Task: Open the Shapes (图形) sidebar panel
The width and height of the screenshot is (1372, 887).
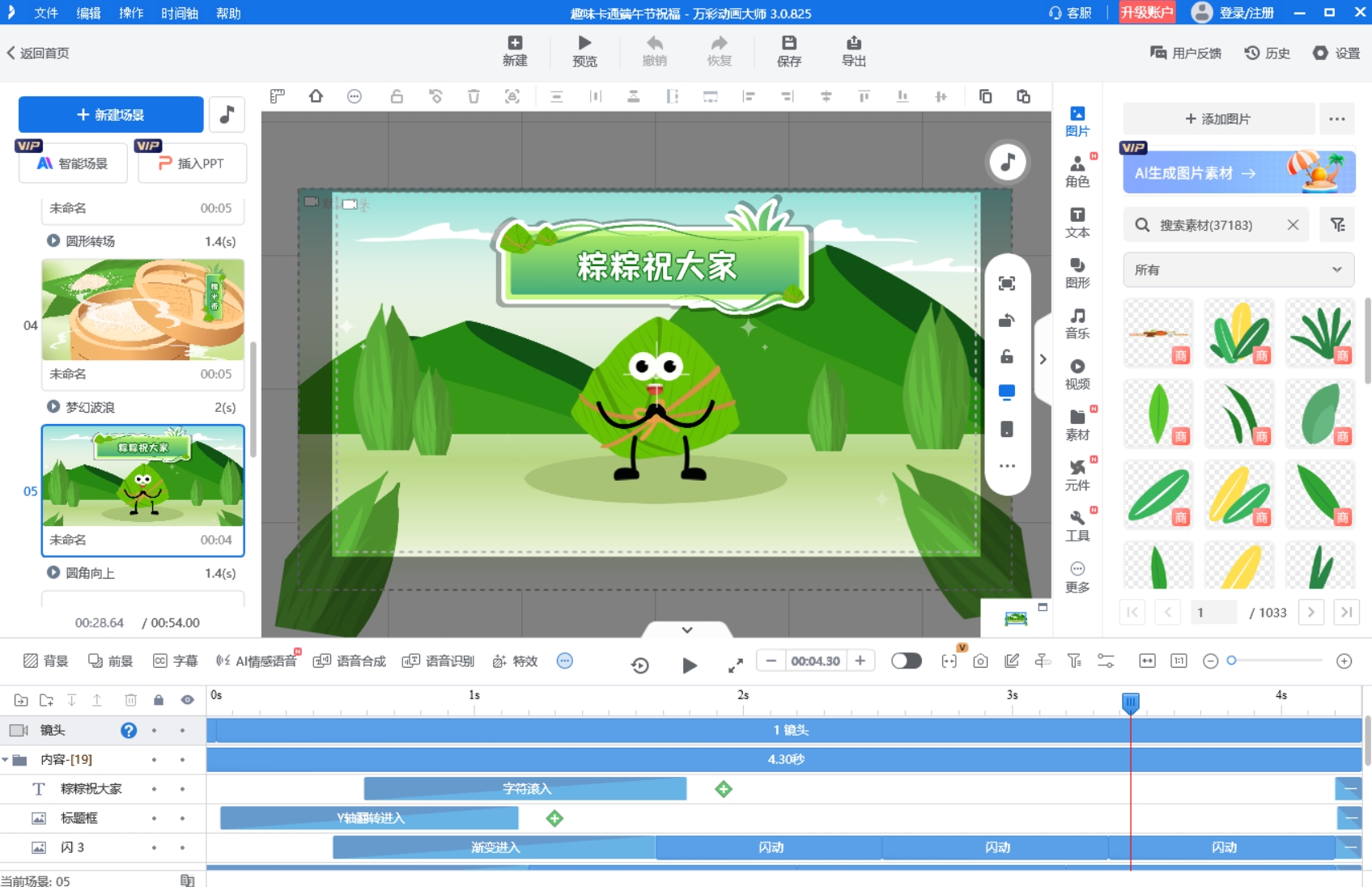Action: [1077, 273]
